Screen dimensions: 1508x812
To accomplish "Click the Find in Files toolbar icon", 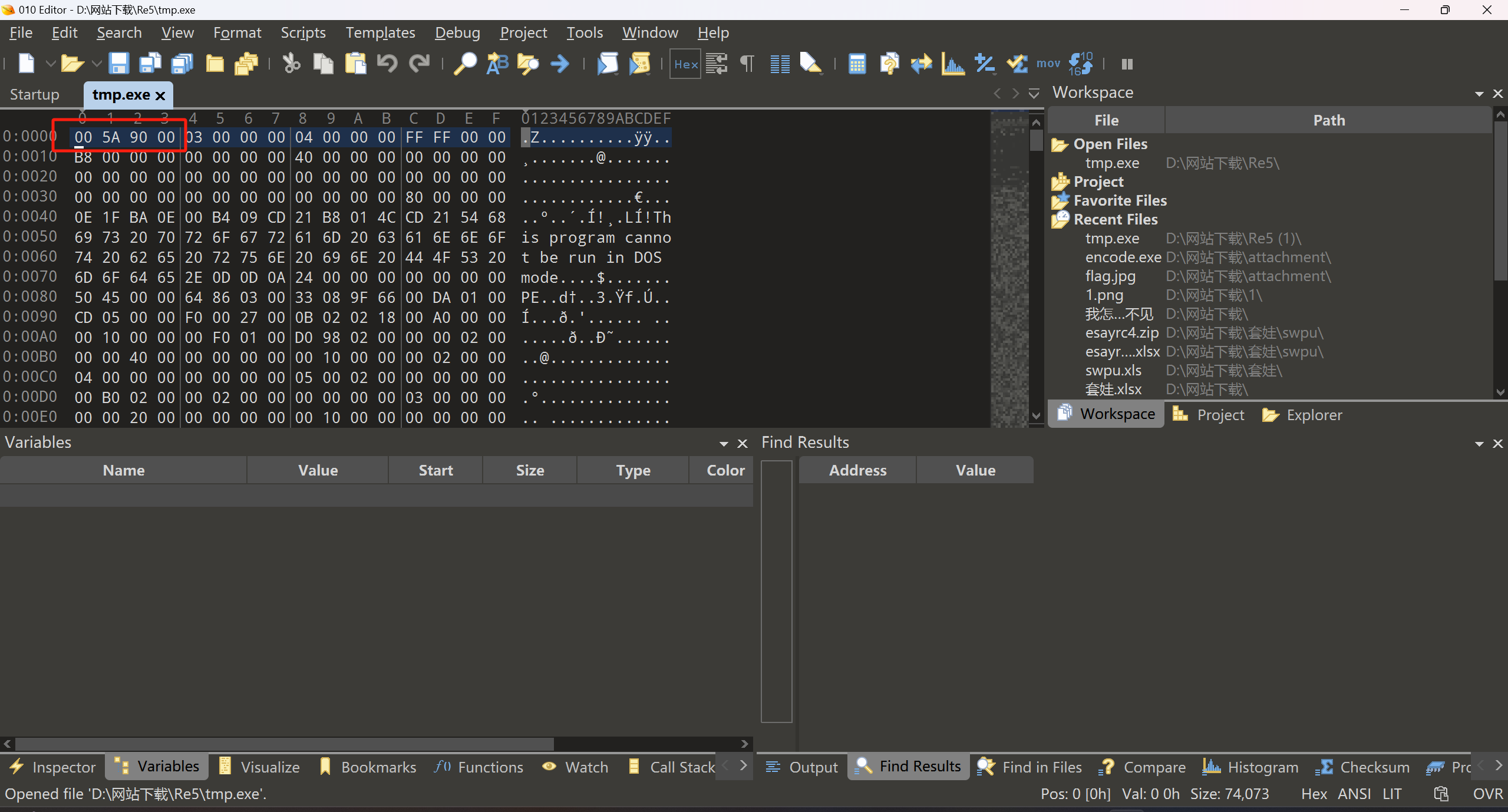I will [x=528, y=64].
